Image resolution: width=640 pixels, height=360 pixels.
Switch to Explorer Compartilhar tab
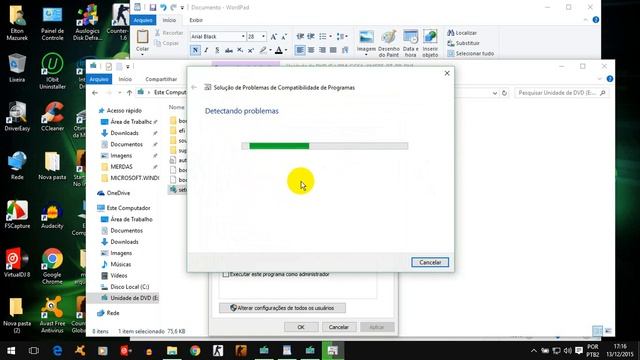coord(161,79)
